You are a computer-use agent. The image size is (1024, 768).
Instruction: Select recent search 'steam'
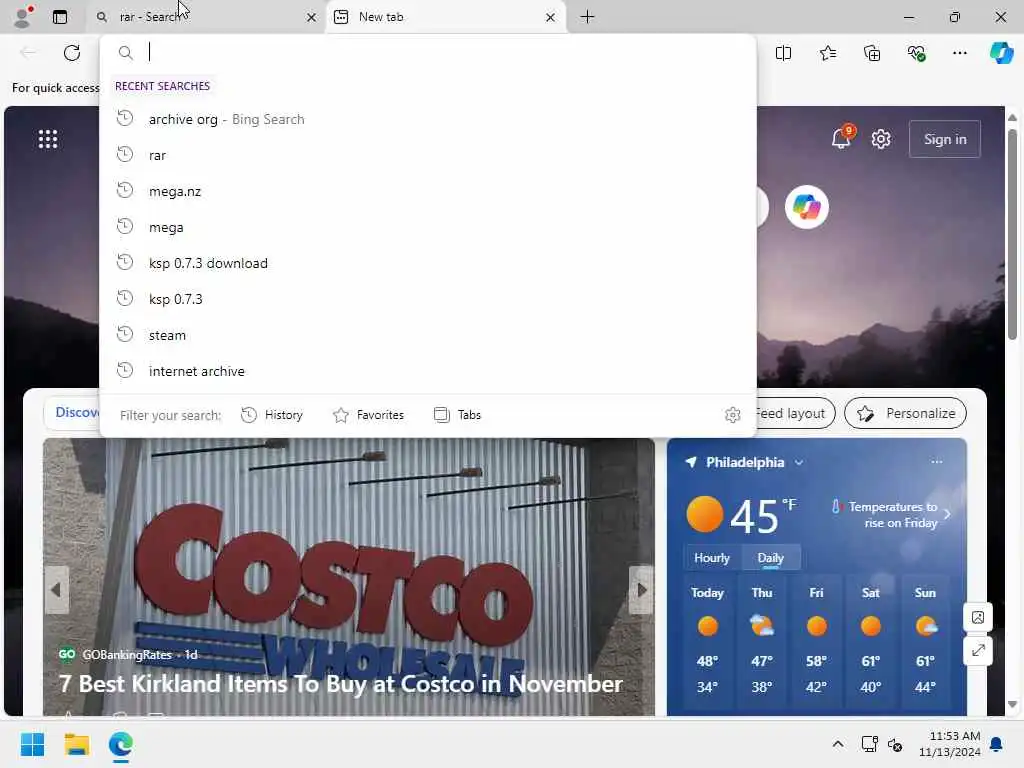pos(428,335)
